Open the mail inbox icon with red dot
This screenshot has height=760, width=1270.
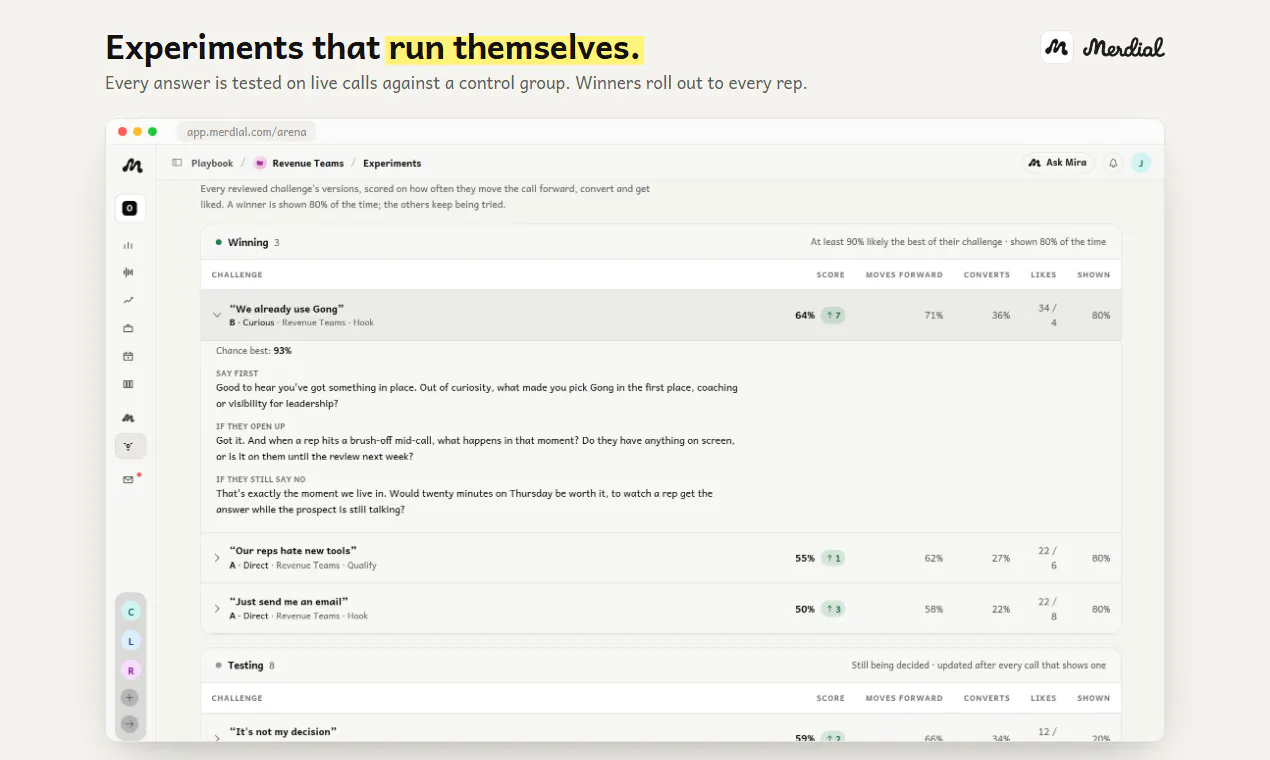pos(129,479)
